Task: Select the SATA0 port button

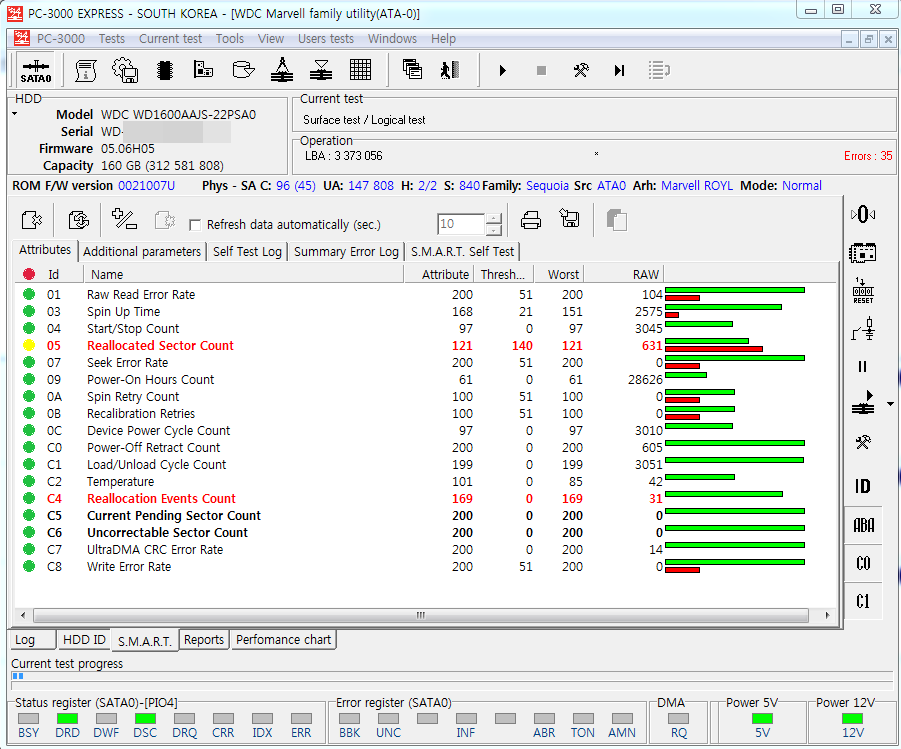Action: pyautogui.click(x=36, y=70)
